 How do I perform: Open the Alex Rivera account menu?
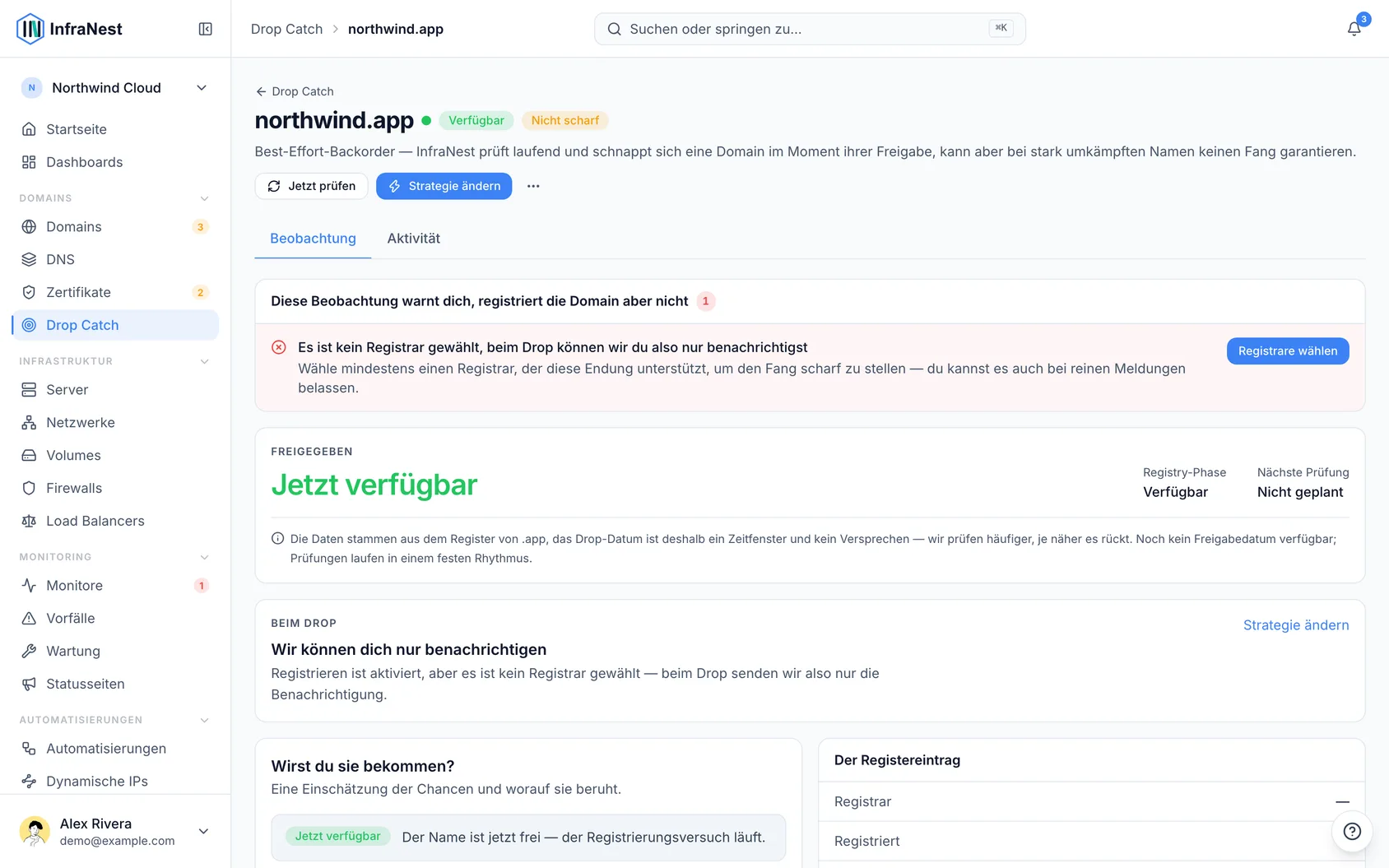point(115,831)
